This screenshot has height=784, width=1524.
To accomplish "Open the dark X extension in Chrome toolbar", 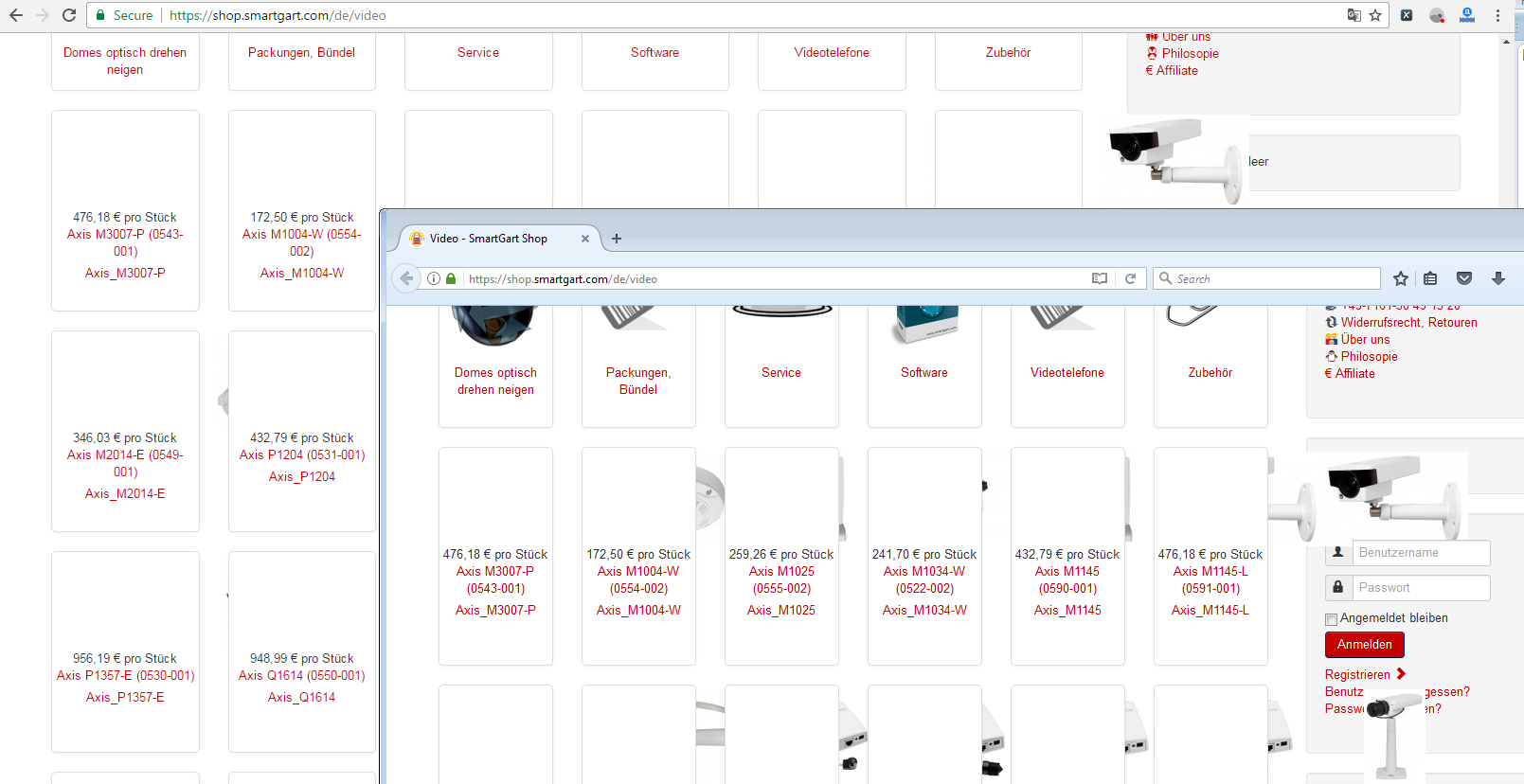I will click(1407, 15).
